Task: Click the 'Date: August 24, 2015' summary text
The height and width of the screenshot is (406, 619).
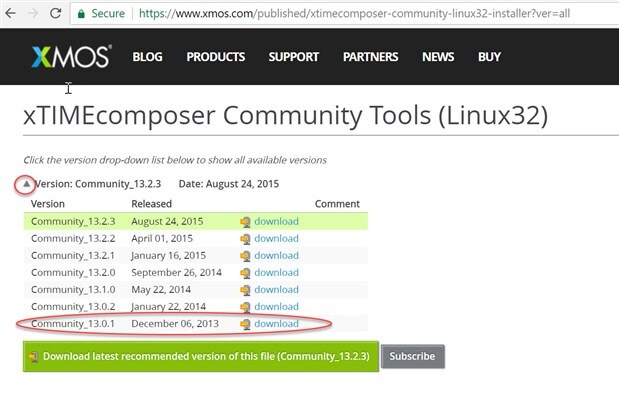Action: pyautogui.click(x=229, y=184)
